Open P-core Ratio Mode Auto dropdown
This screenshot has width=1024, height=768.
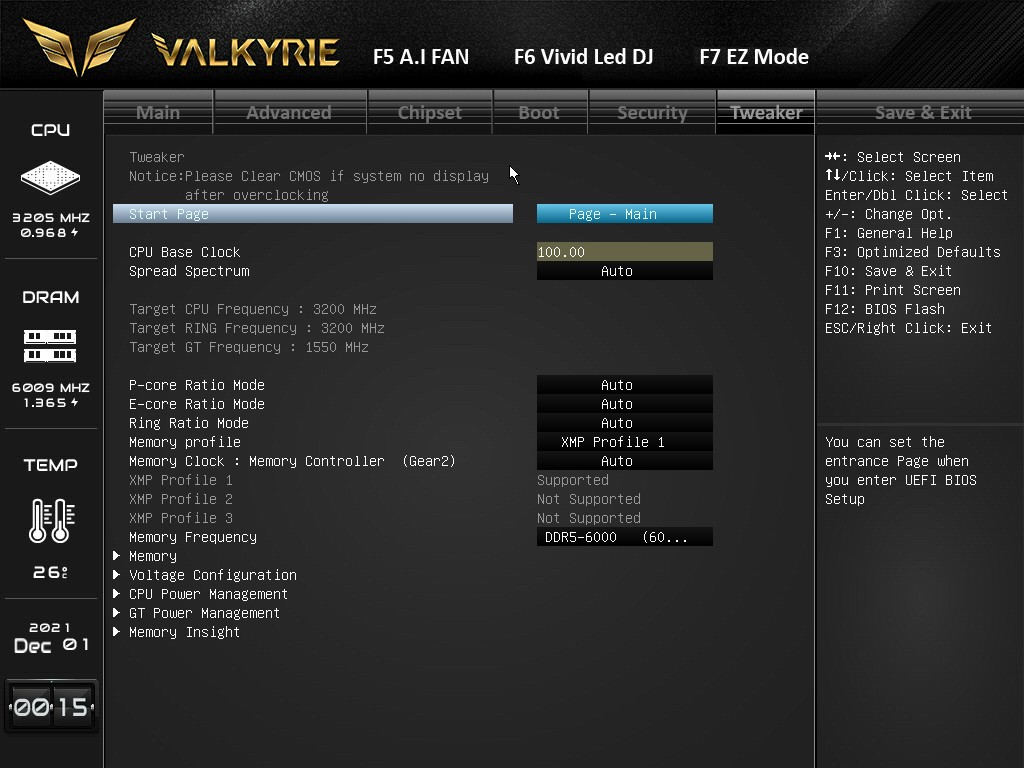pyautogui.click(x=625, y=385)
